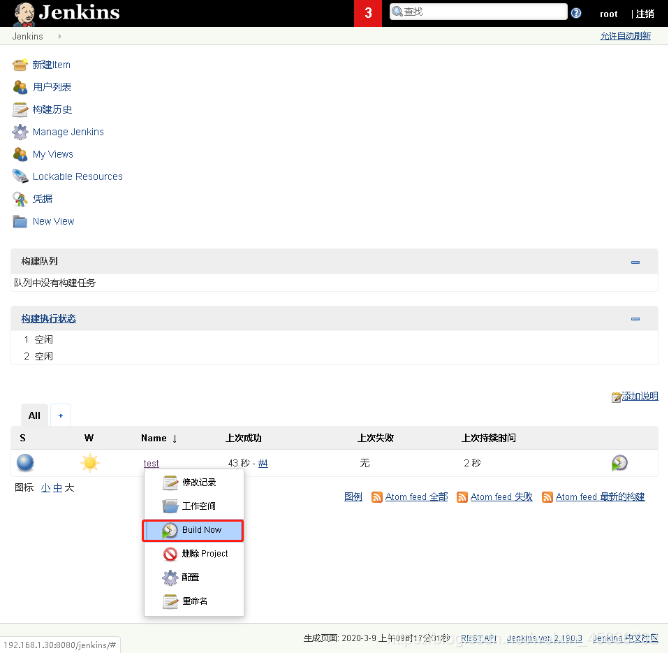Open build #4 link

point(263,463)
